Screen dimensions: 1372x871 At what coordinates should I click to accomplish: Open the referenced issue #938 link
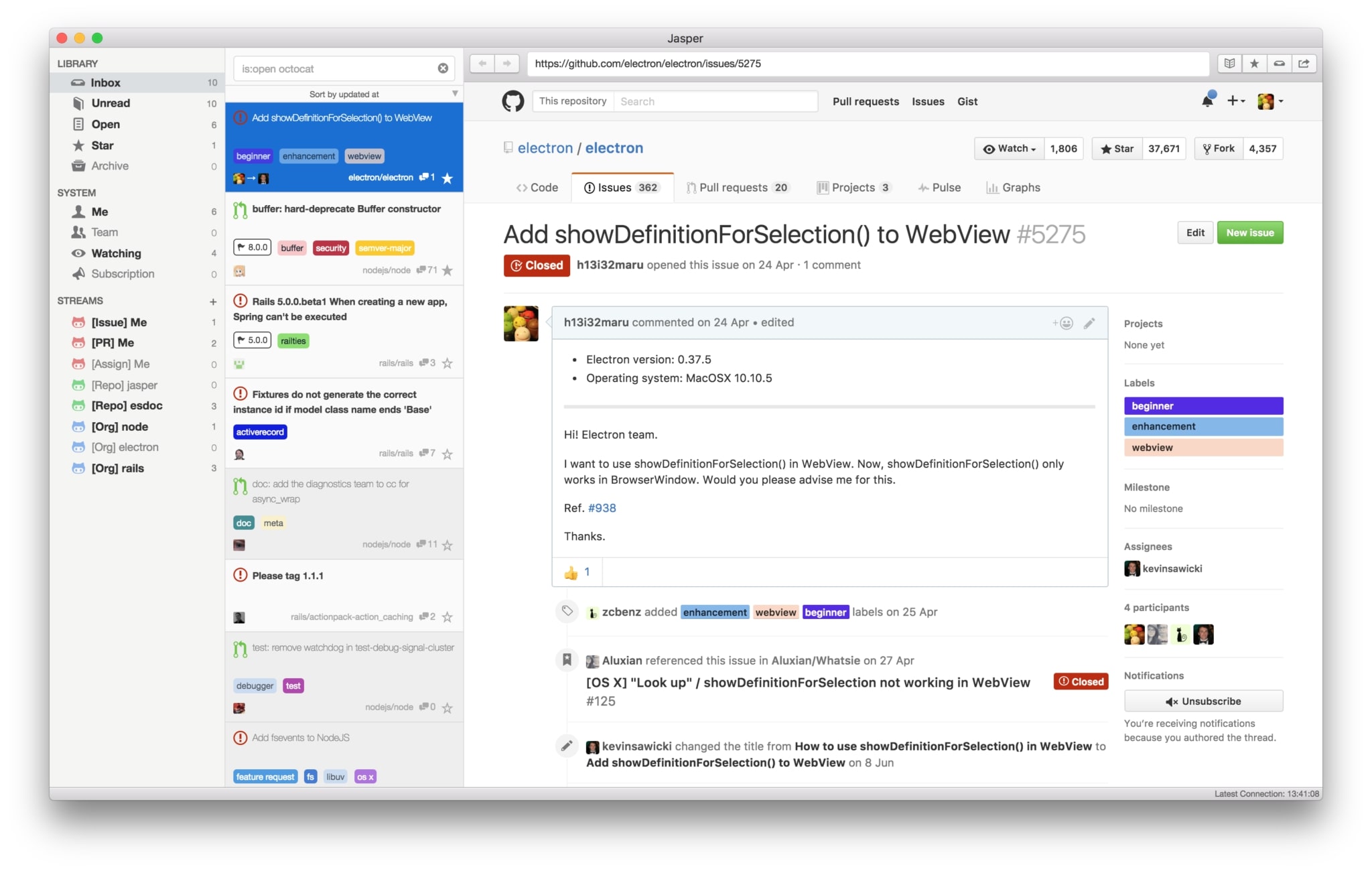(602, 508)
